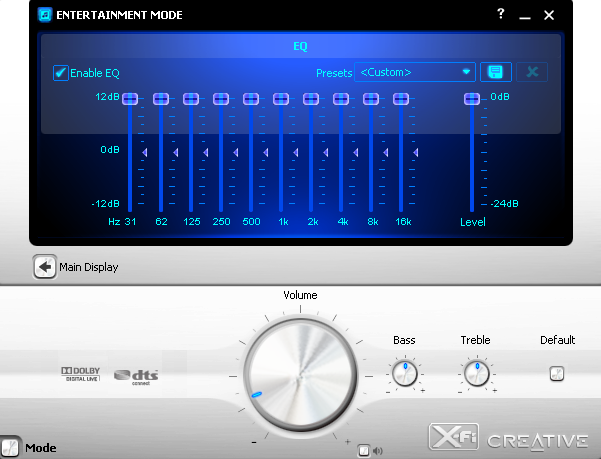Click the "12dB" scale label
This screenshot has height=459, width=601.
107,97
